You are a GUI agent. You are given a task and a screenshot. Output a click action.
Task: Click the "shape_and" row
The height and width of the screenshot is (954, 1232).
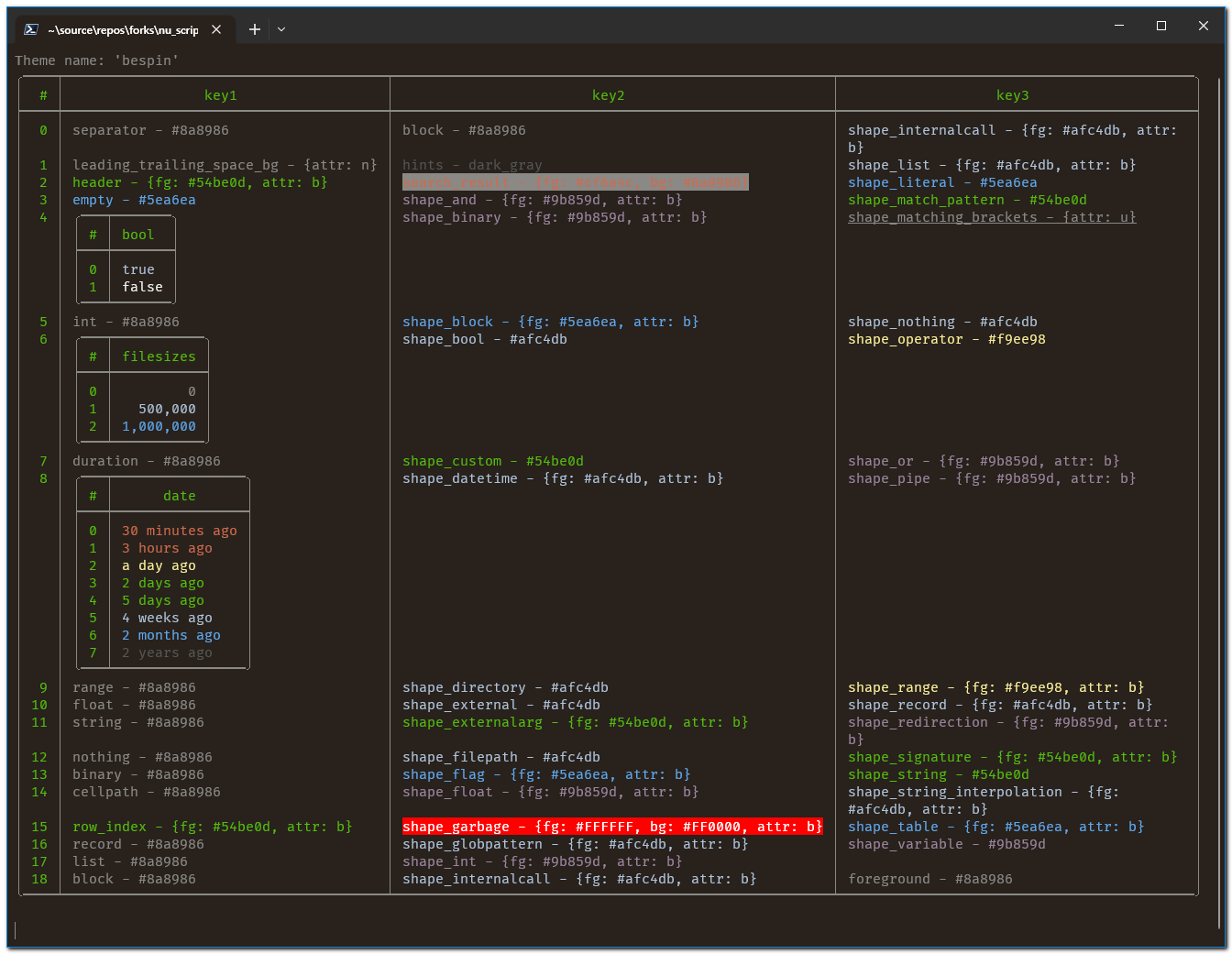point(543,200)
